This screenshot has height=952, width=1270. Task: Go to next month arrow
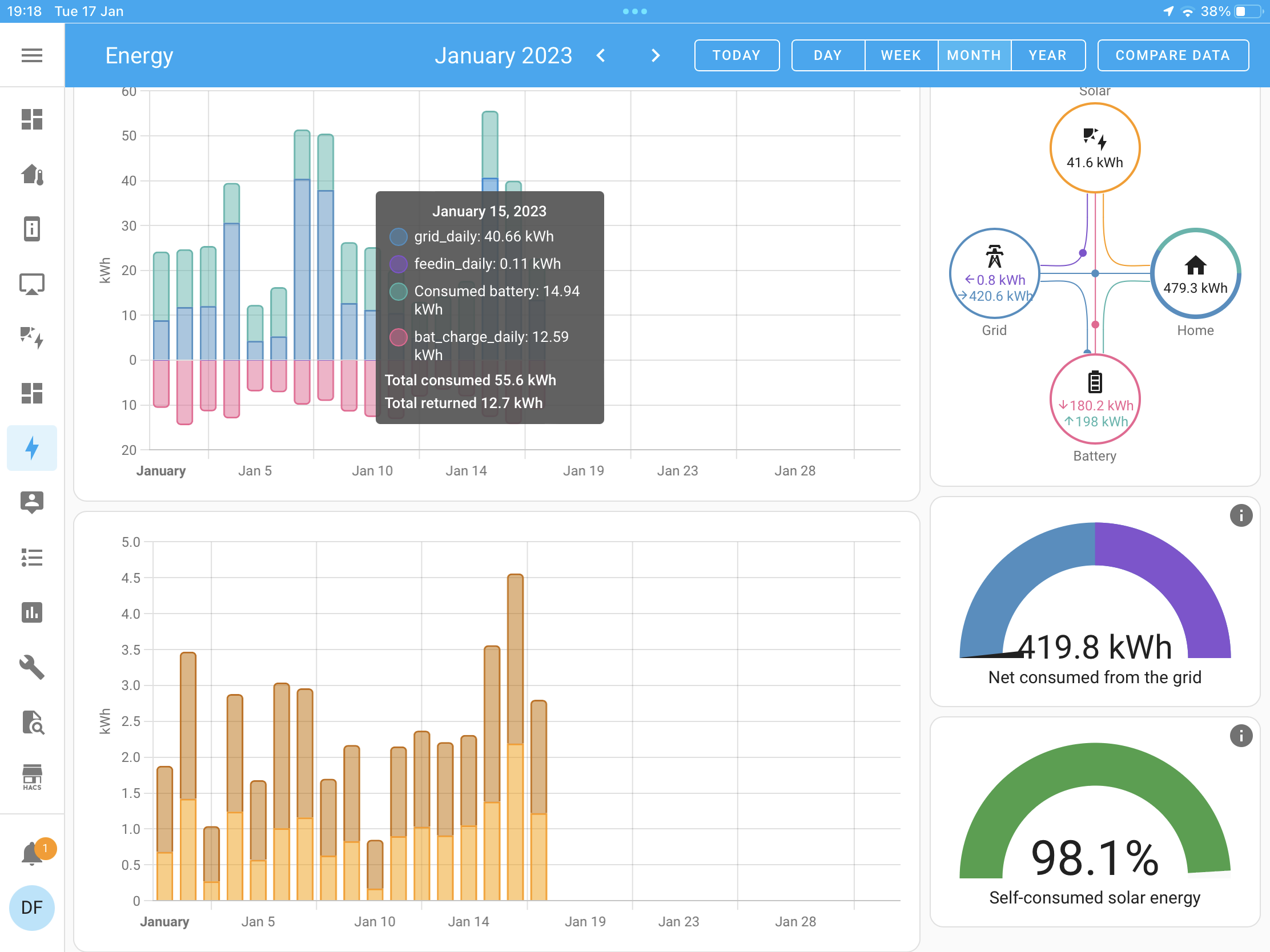coord(655,56)
